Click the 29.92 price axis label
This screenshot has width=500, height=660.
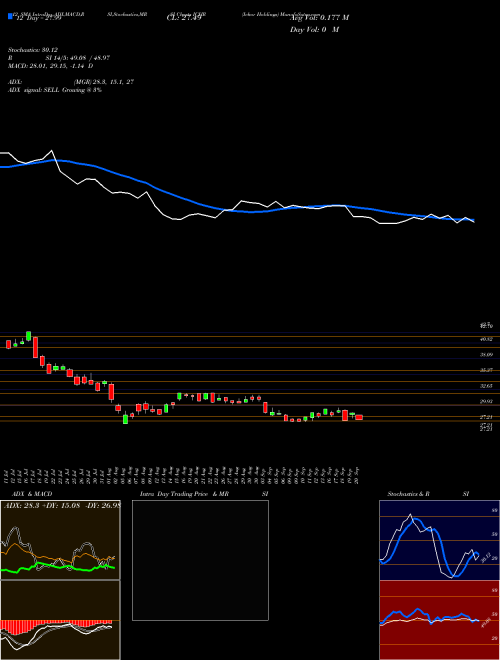point(486,402)
